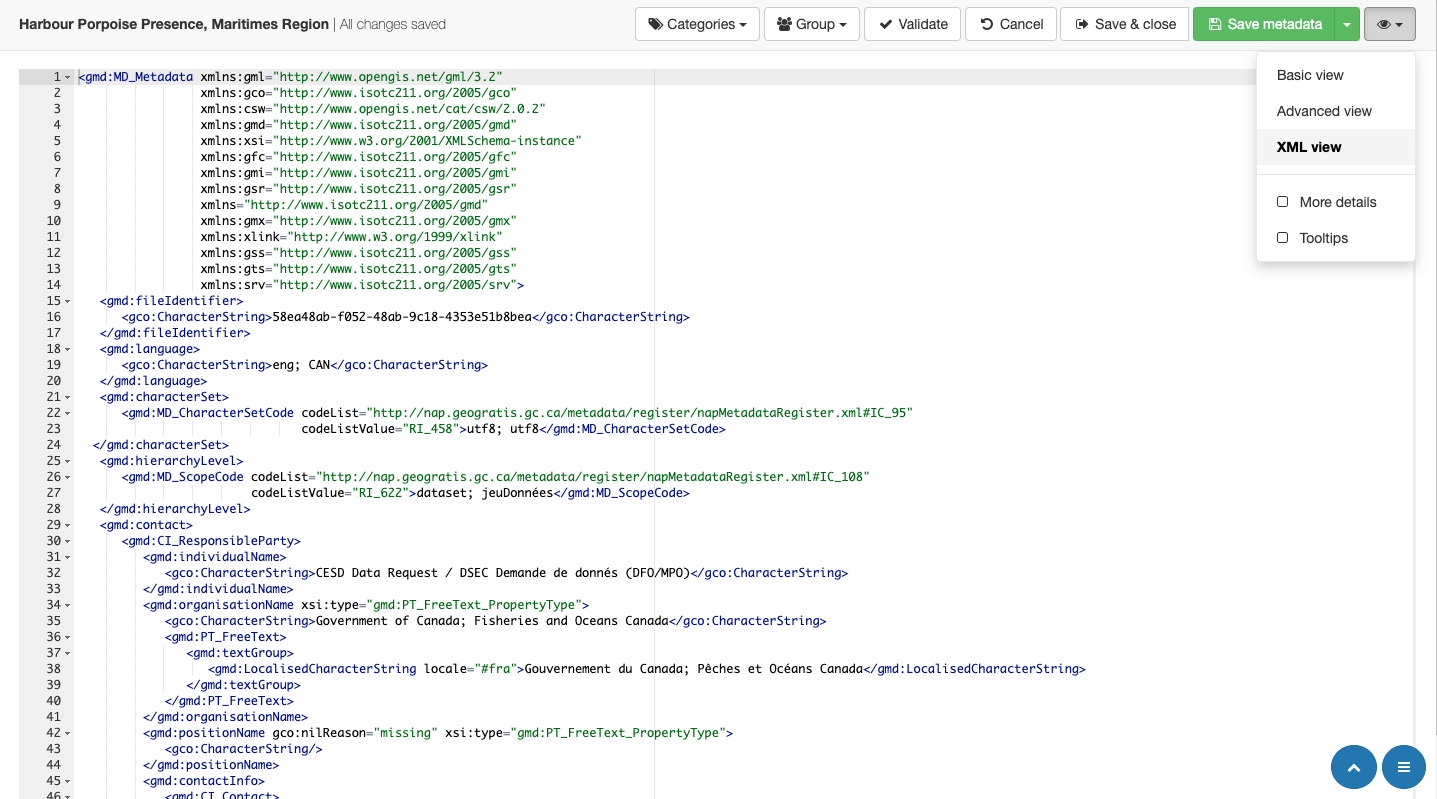The height and width of the screenshot is (799, 1437).
Task: Click 'dataset; jeuDonnées' scope value
Action: (484, 493)
